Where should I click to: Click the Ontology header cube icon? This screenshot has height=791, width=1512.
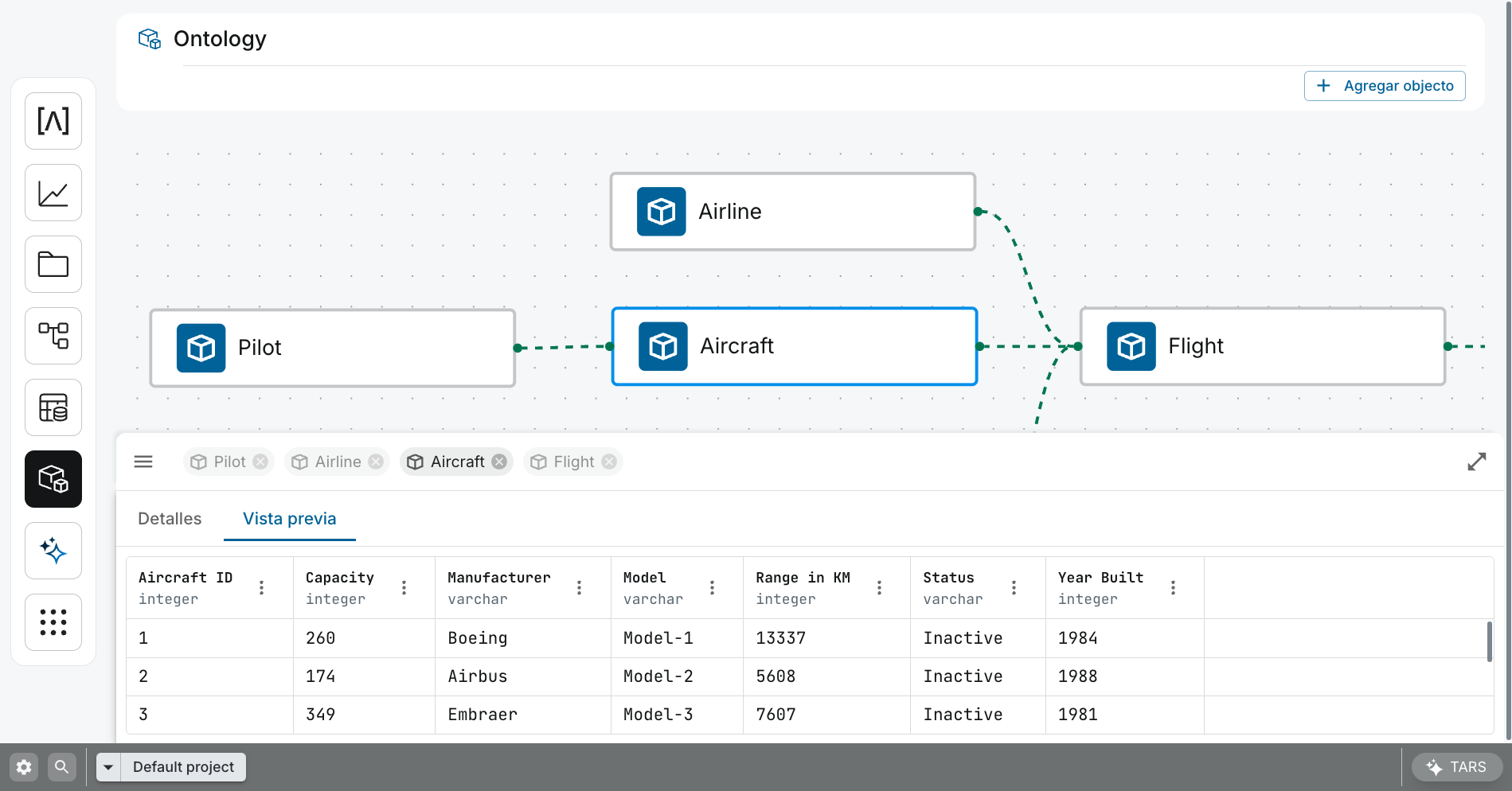150,39
